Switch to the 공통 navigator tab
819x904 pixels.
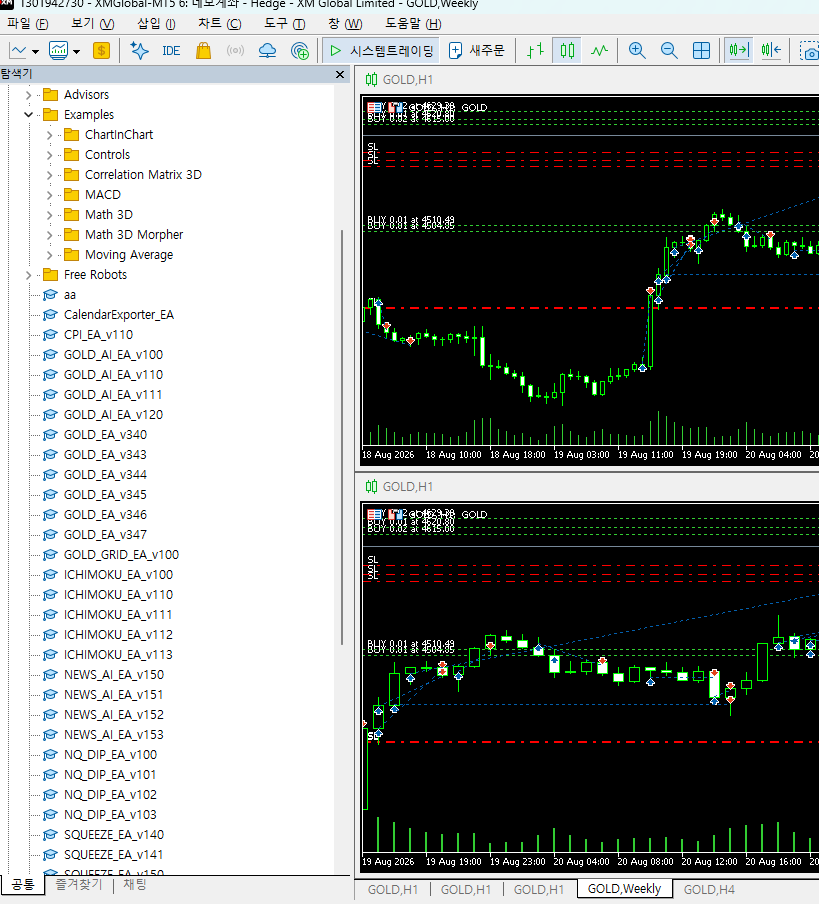pyautogui.click(x=23, y=884)
